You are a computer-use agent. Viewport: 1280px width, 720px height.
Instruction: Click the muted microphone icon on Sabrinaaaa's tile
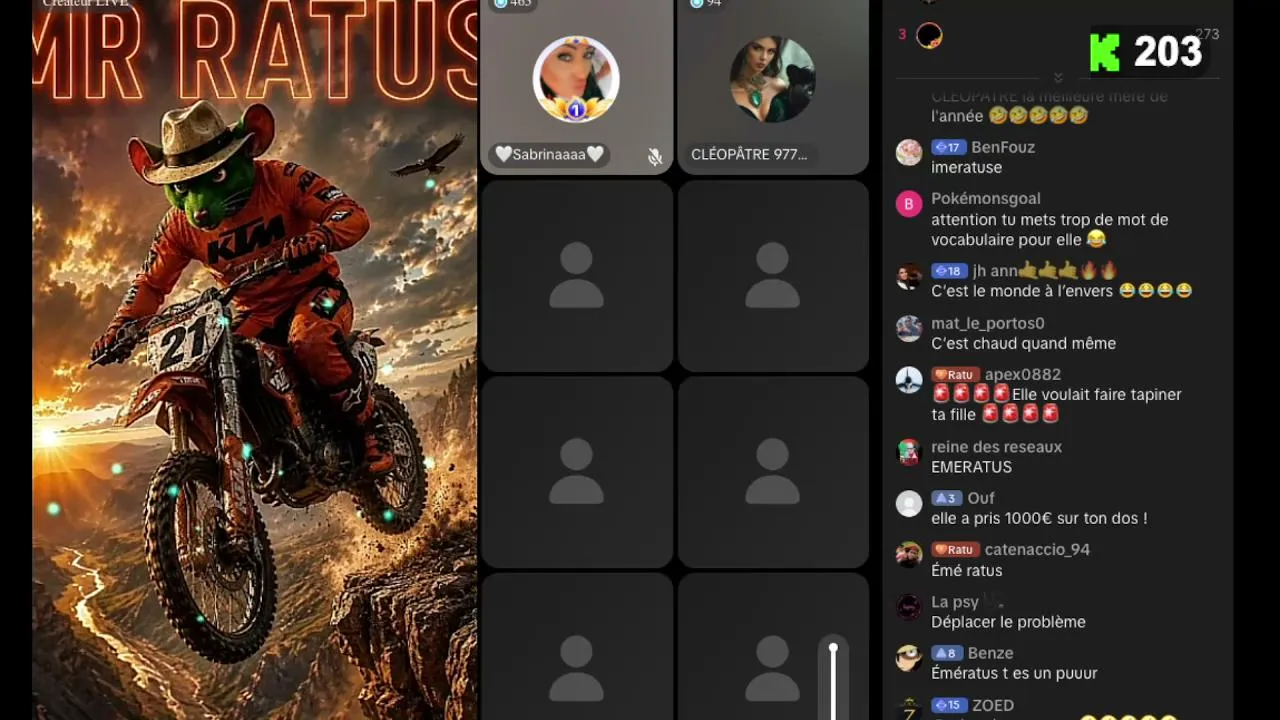[x=655, y=156]
